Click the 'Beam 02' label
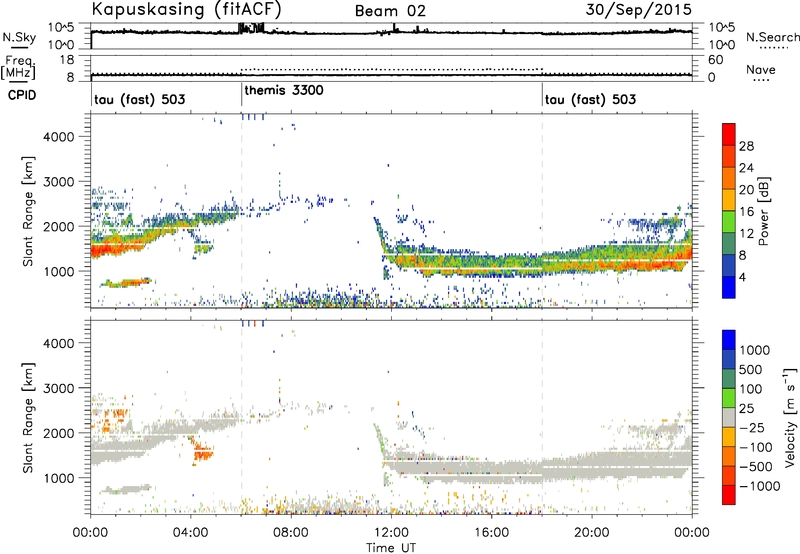The image size is (800, 554). (x=390, y=11)
